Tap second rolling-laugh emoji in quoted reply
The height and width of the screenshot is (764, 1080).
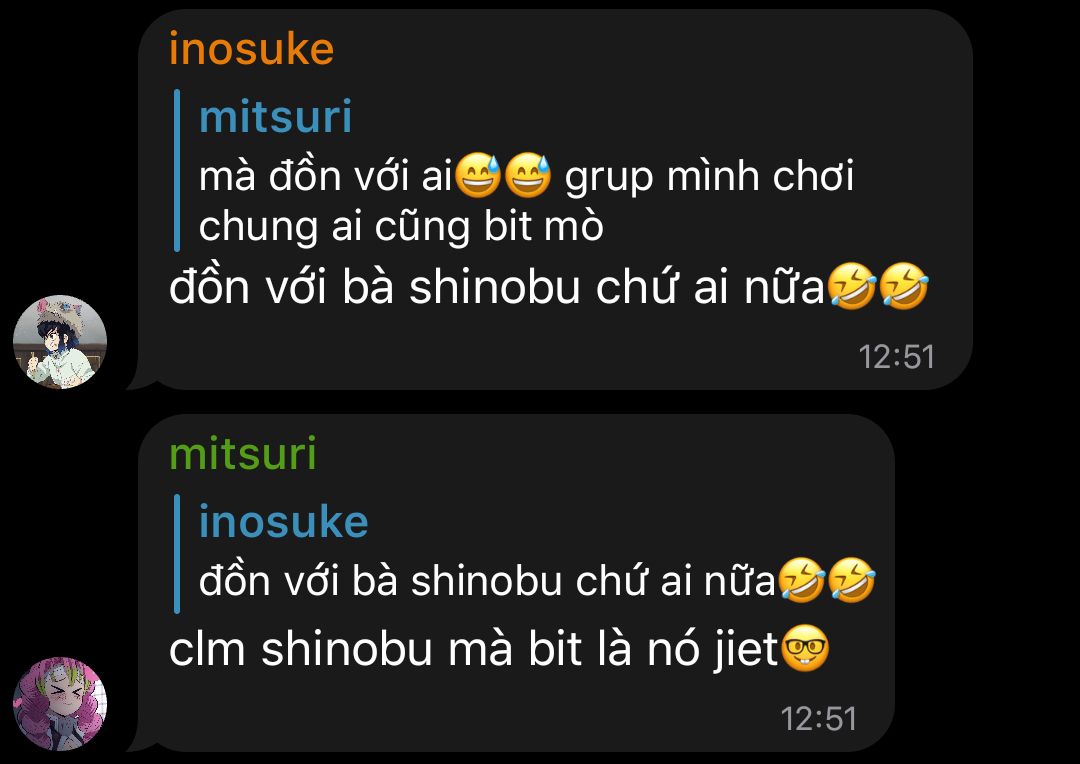(851, 580)
